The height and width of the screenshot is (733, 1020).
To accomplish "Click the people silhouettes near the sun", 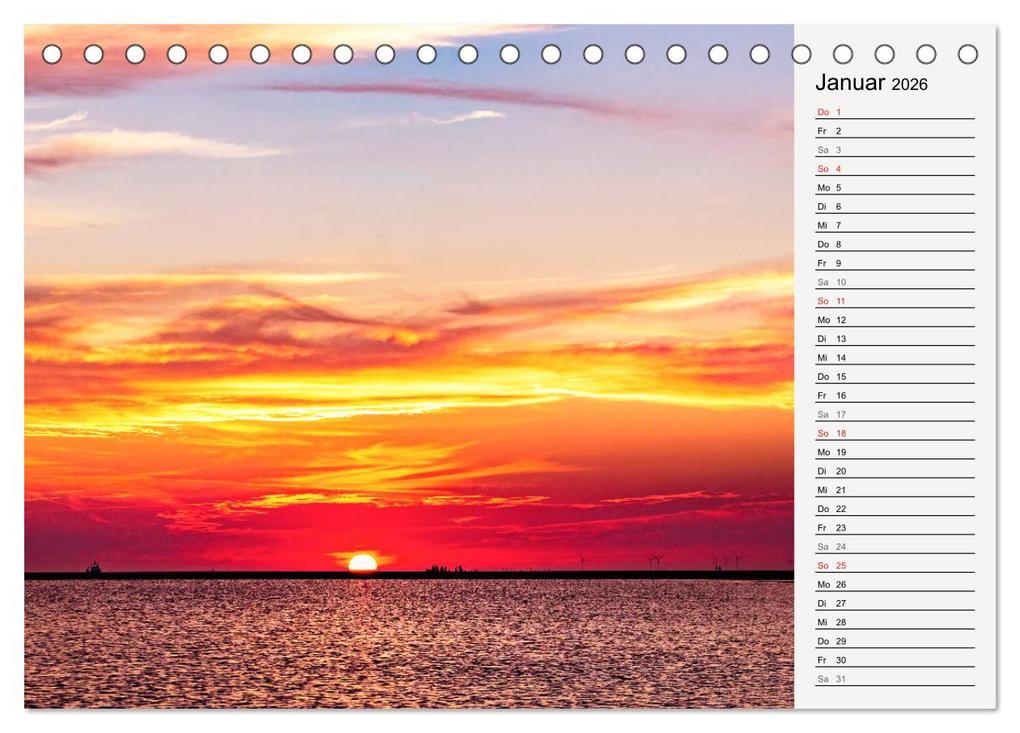I will pyautogui.click(x=447, y=566).
